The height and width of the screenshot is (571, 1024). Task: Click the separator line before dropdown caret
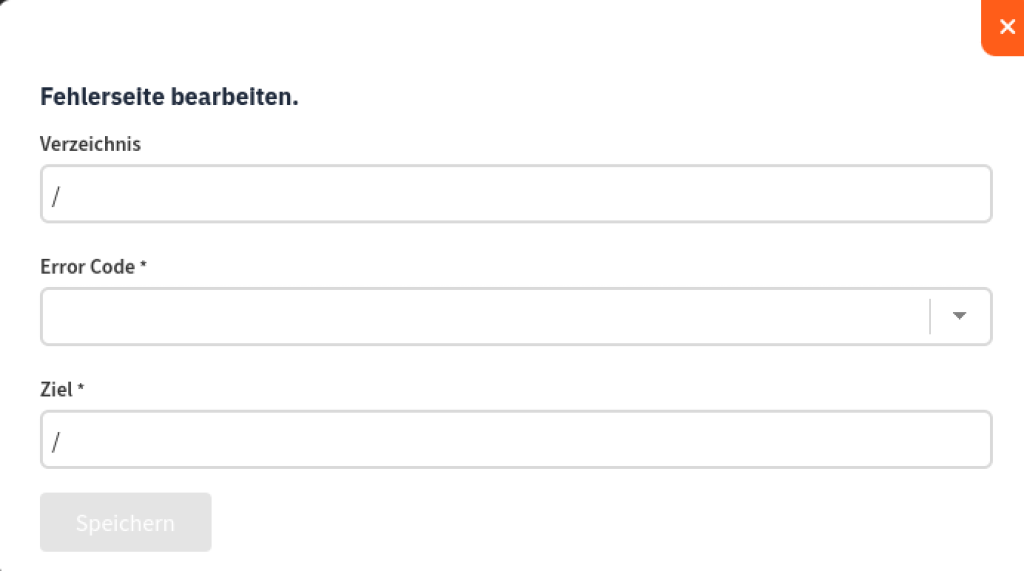[x=930, y=316]
